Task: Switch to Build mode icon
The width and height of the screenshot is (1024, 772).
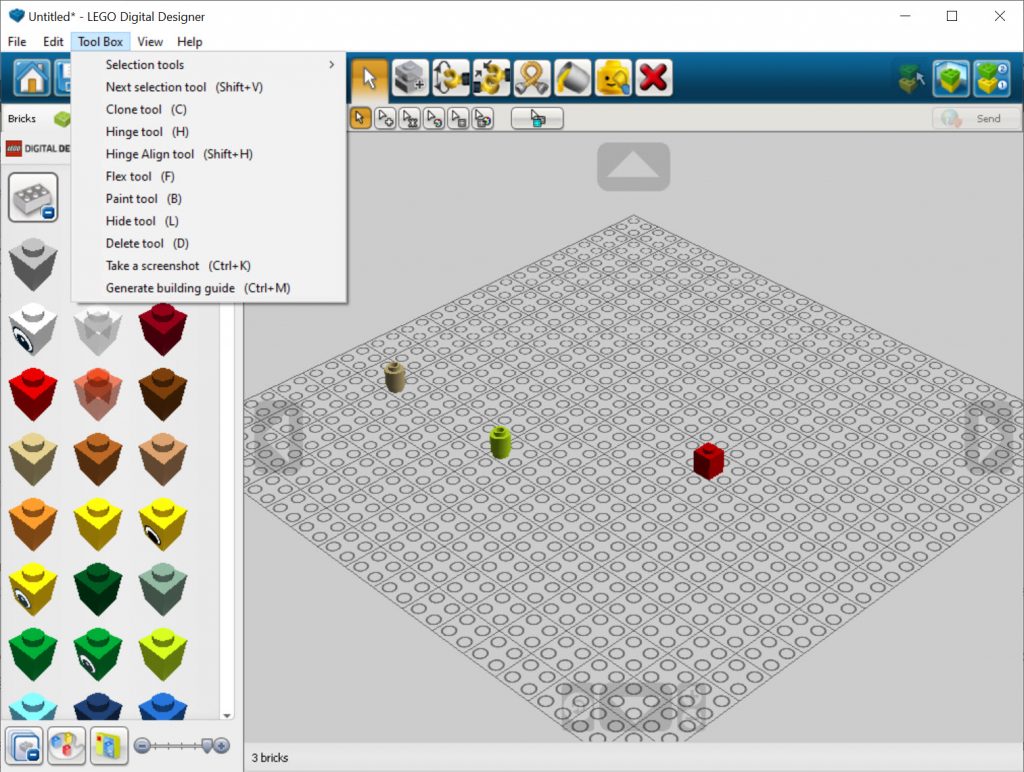Action: point(912,78)
